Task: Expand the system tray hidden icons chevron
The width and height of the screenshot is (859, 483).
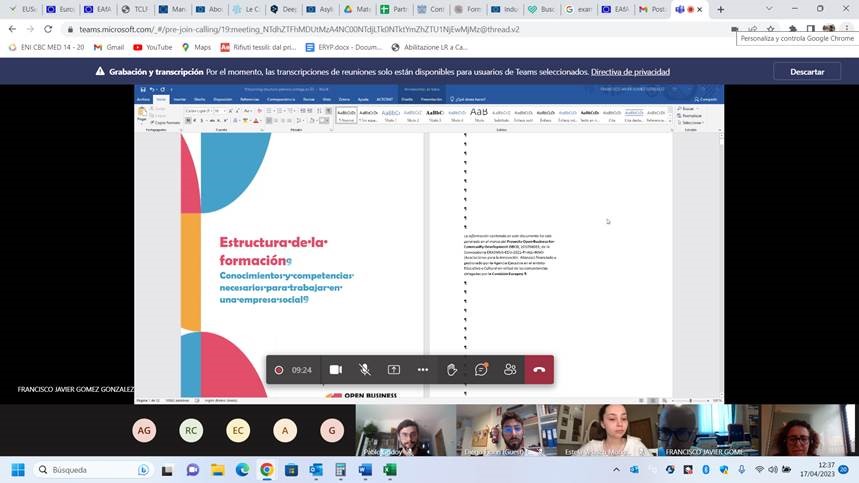Action: (x=616, y=469)
